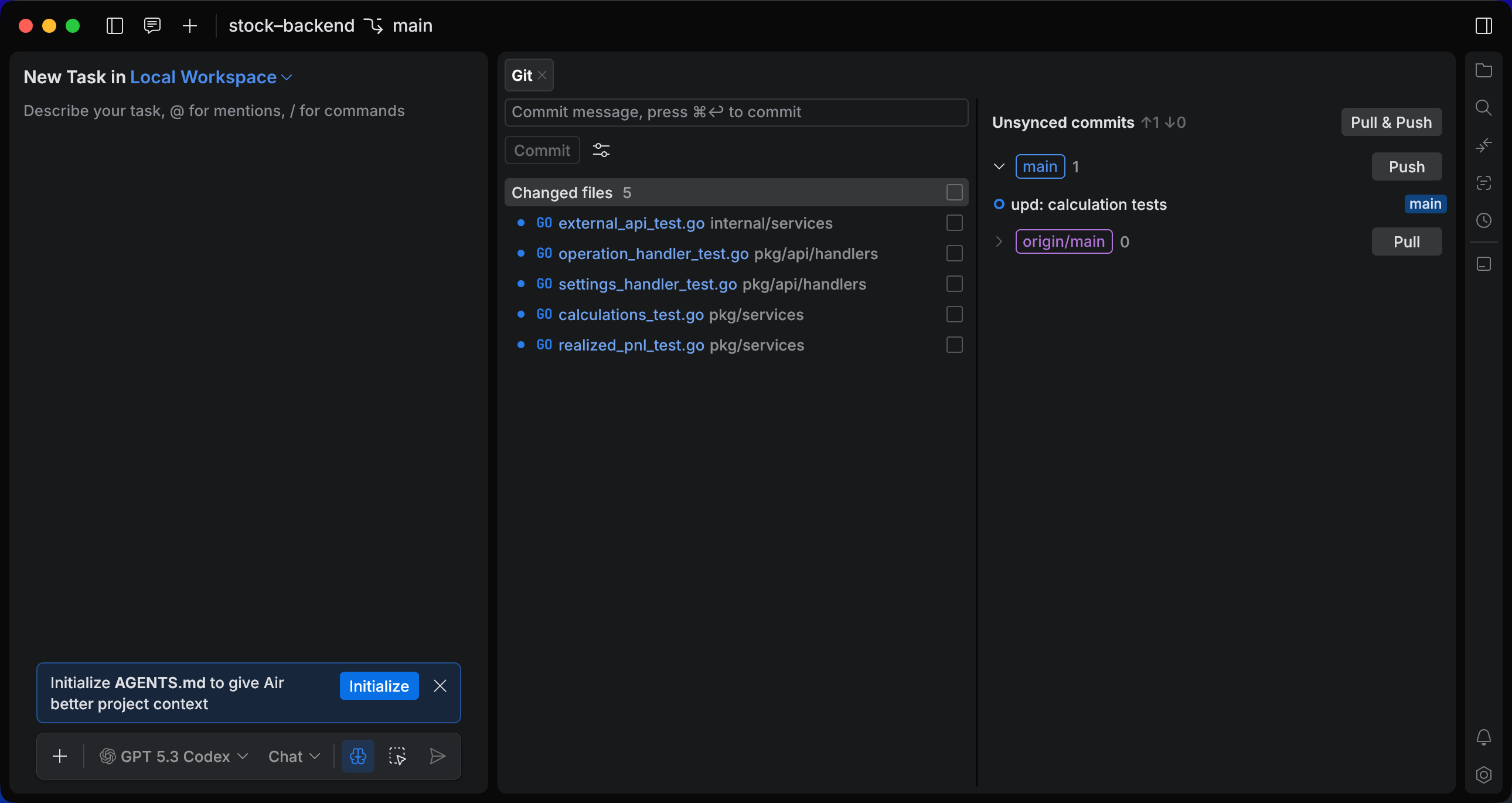Open the history (clock) panel
Viewport: 1512px width, 803px height.
(1484, 220)
